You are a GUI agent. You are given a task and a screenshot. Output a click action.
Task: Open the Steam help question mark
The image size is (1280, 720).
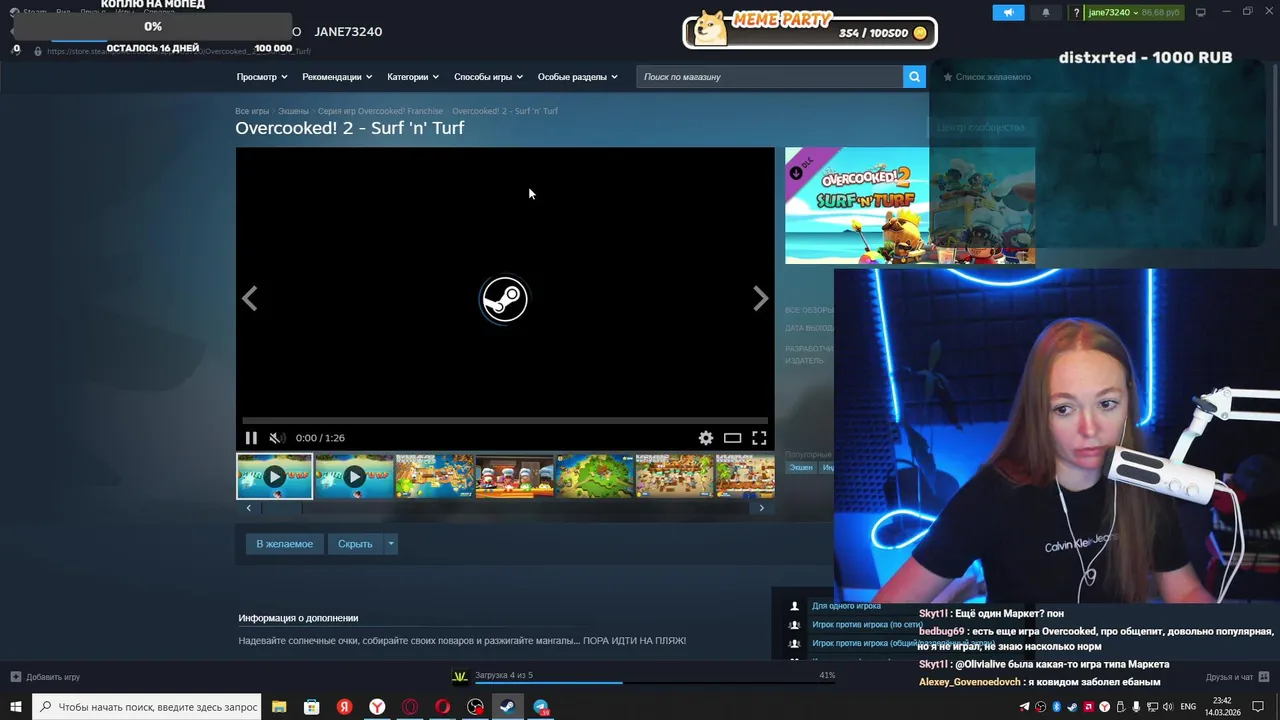click(1076, 12)
